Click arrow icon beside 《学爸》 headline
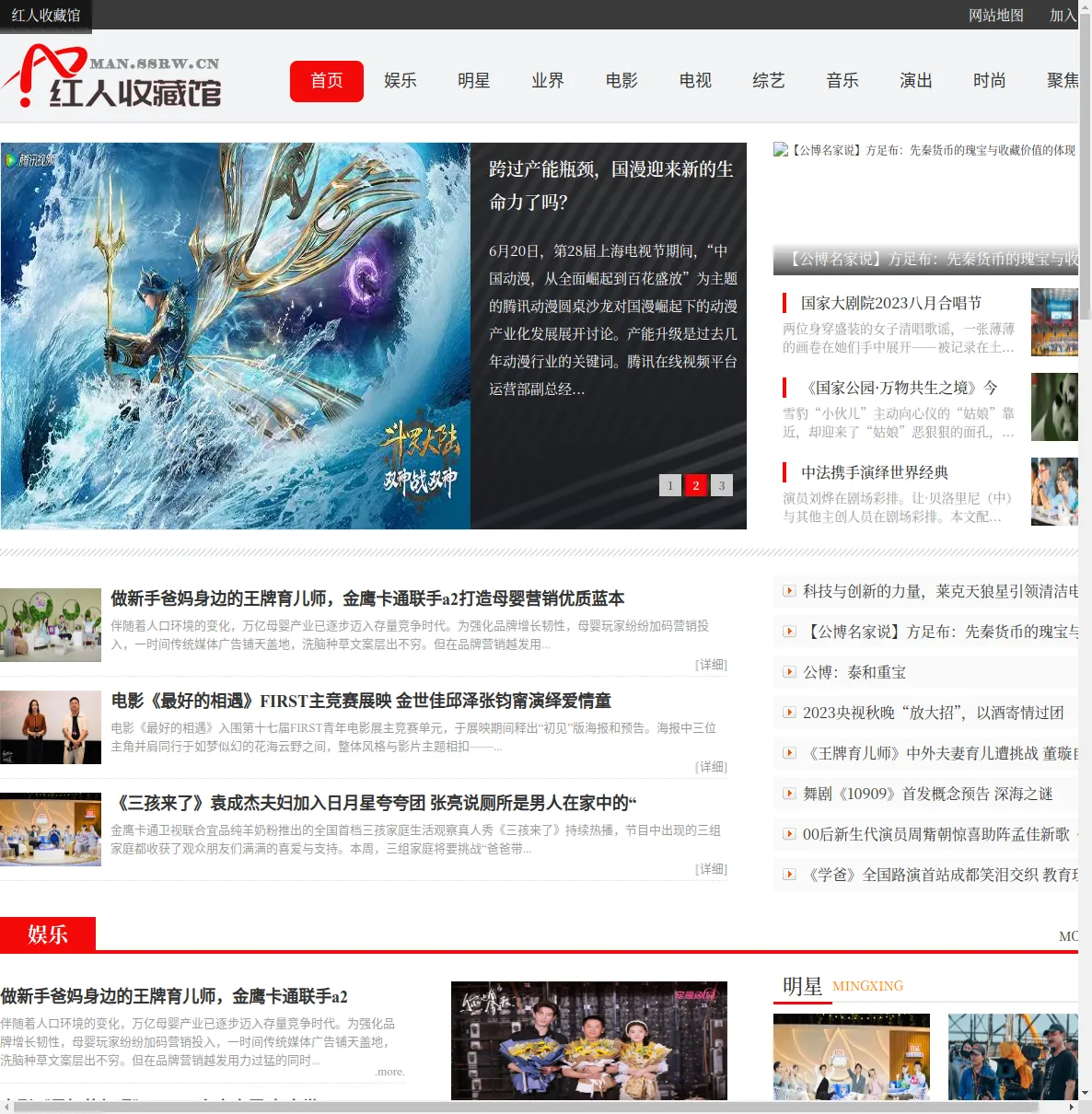This screenshot has width=1092, height=1114. [789, 875]
